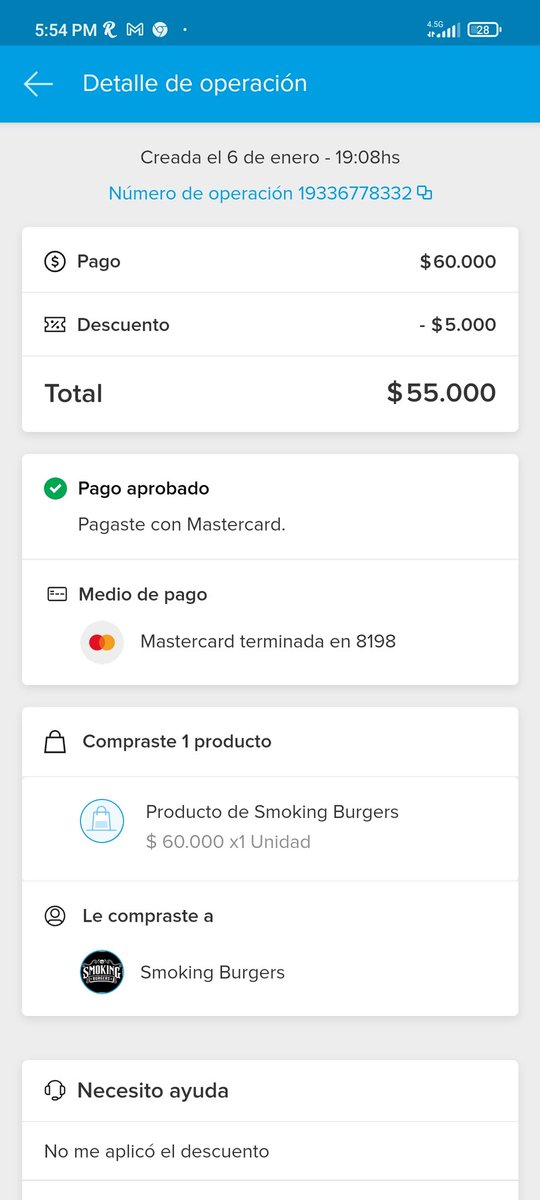Copy the operation number with the copy icon
The image size is (540, 1200).
pyautogui.click(x=425, y=194)
